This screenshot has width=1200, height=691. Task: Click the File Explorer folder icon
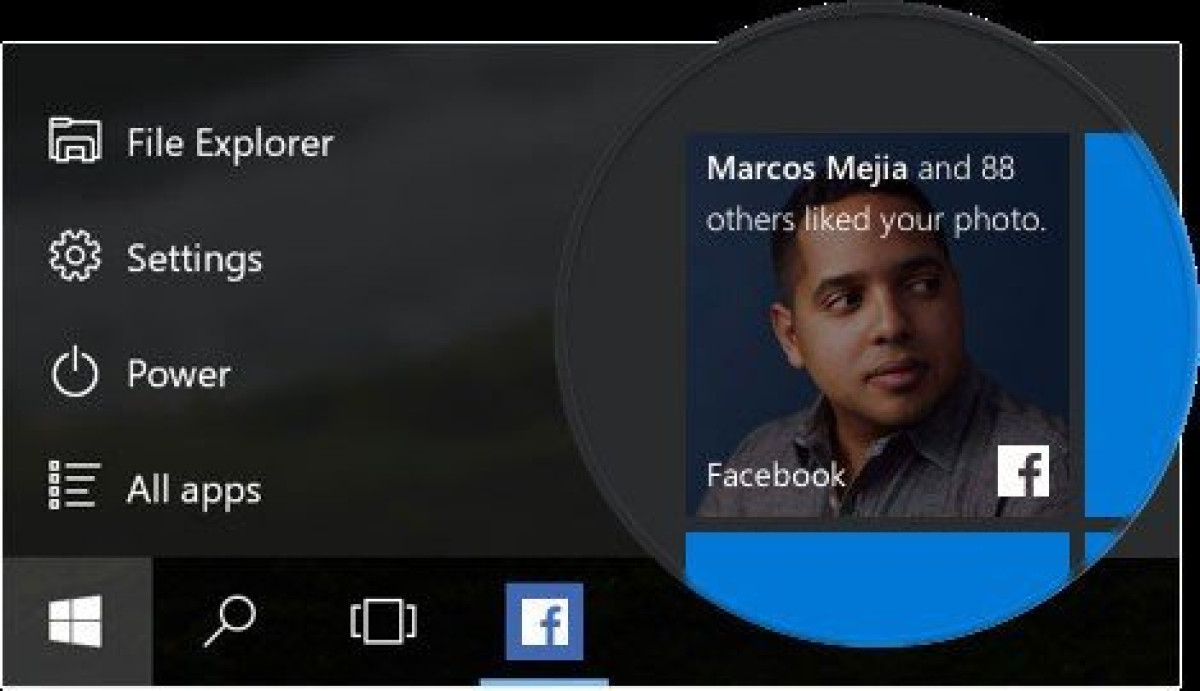click(x=75, y=141)
